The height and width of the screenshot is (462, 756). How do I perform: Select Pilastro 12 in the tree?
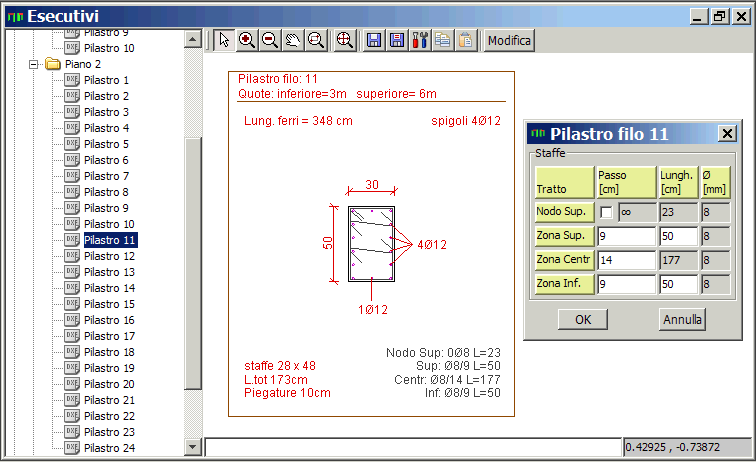109,256
